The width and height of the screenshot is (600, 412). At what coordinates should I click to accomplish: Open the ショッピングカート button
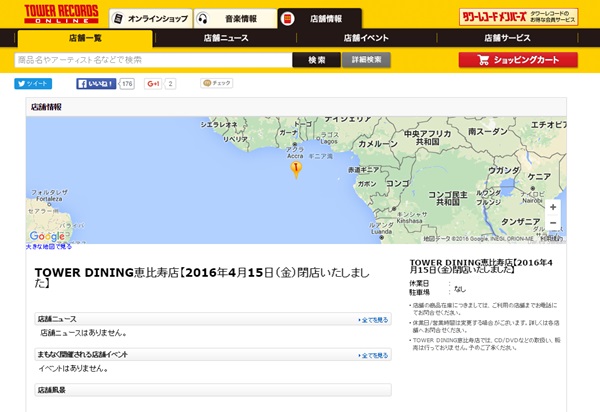[518, 60]
